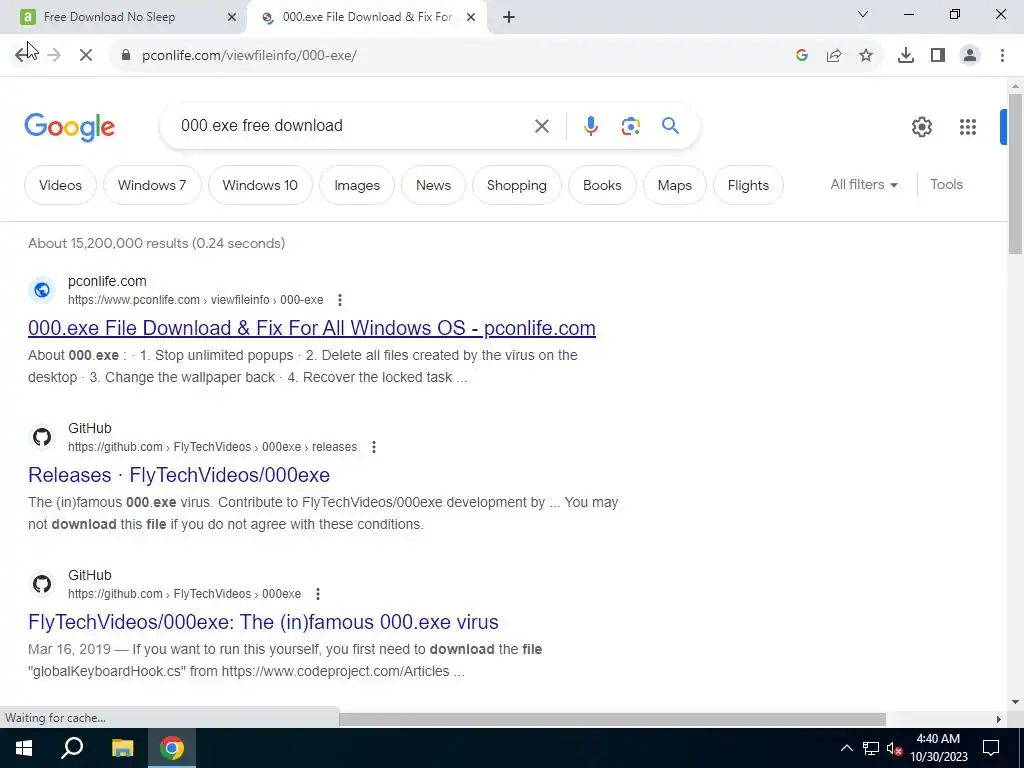Open options for GitHub FlyTechVideos 000exe result
Screen dimensions: 1024x768
tap(317, 594)
